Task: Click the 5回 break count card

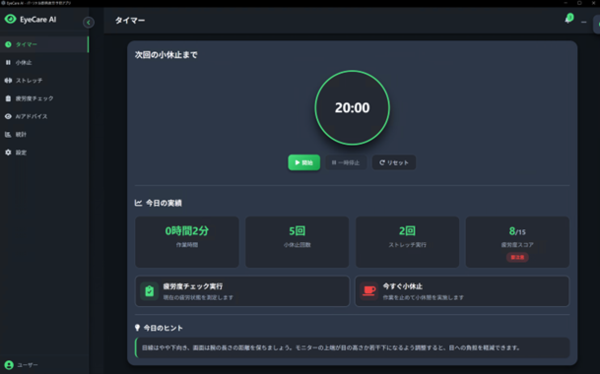Action: [x=297, y=242]
